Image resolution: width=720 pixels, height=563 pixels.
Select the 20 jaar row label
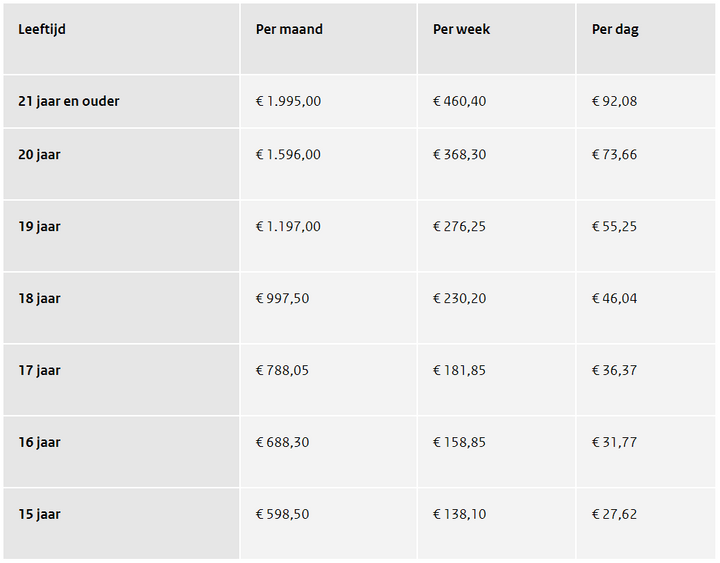click(x=39, y=155)
